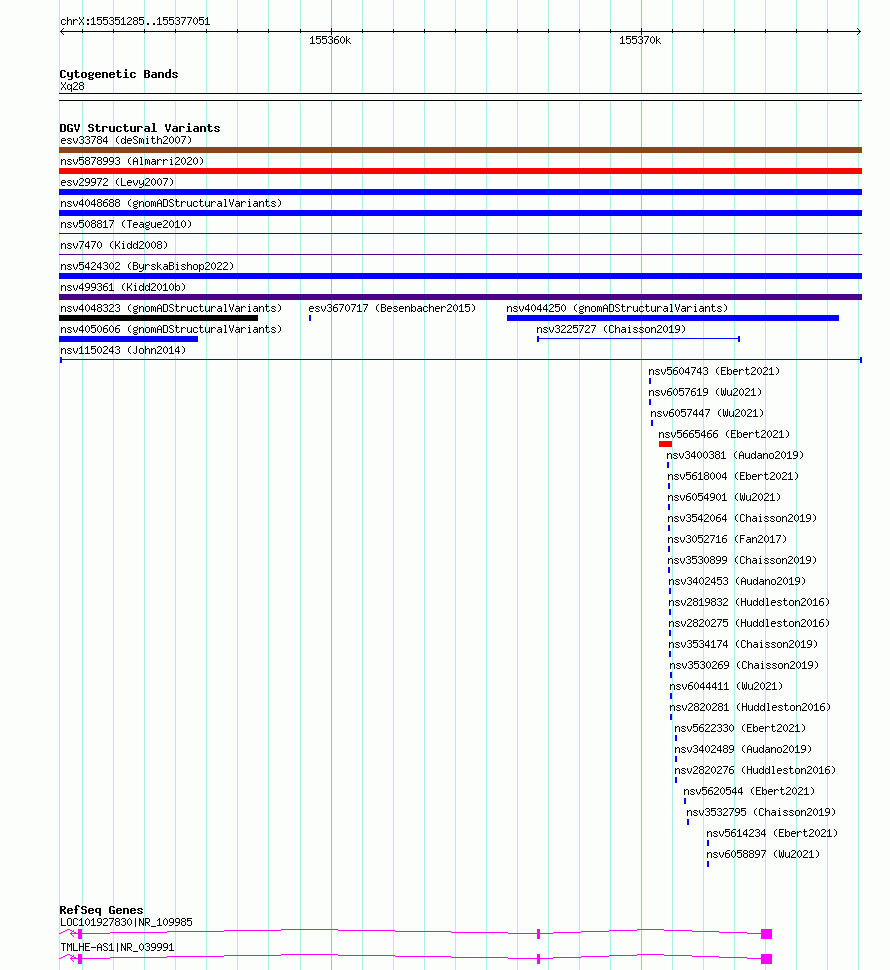Click the small red nsv5665466 bar

(x=665, y=444)
